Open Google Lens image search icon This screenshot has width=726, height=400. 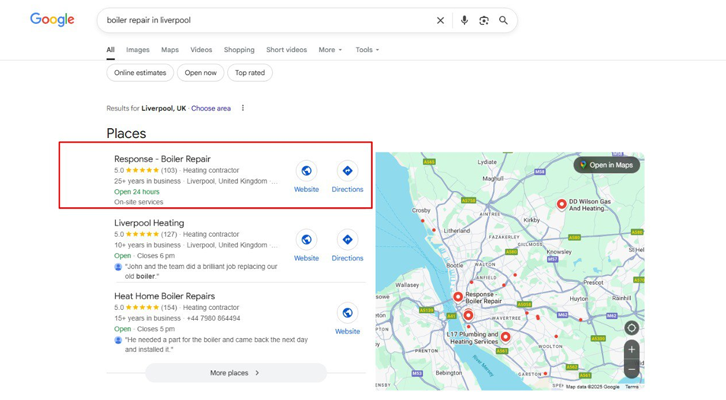pos(484,20)
